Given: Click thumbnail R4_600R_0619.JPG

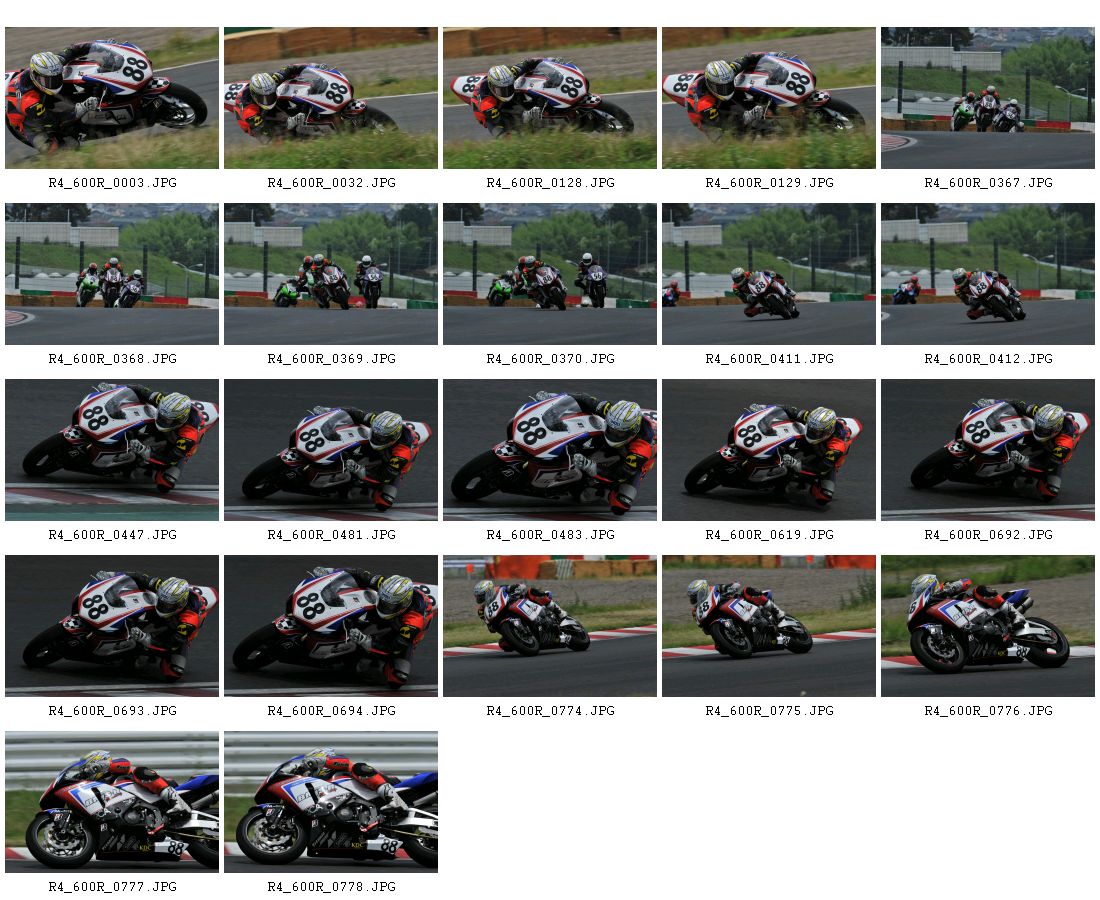Looking at the screenshot, I should pyautogui.click(x=768, y=450).
